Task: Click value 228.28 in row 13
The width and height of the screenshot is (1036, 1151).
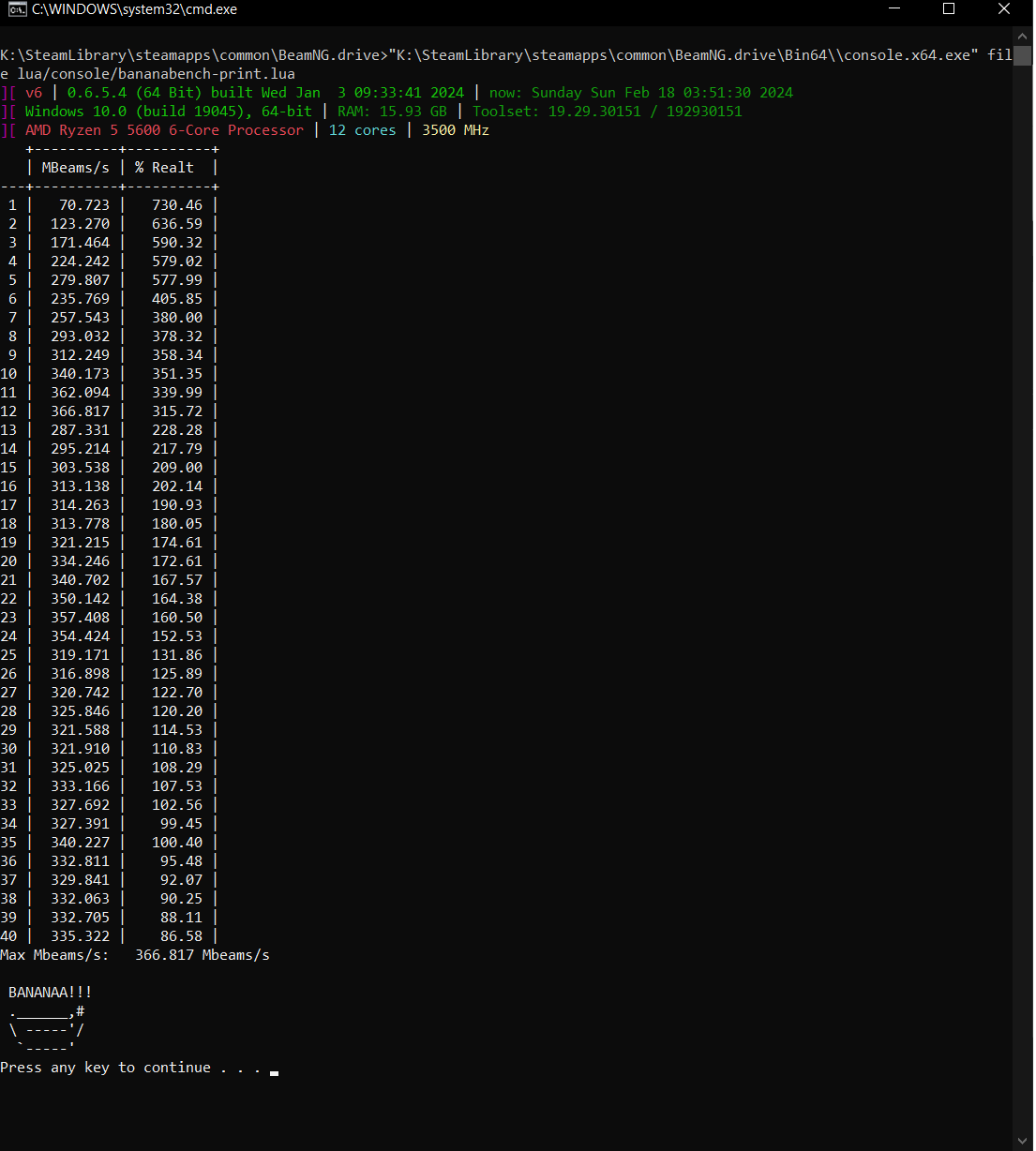Action: [x=177, y=430]
